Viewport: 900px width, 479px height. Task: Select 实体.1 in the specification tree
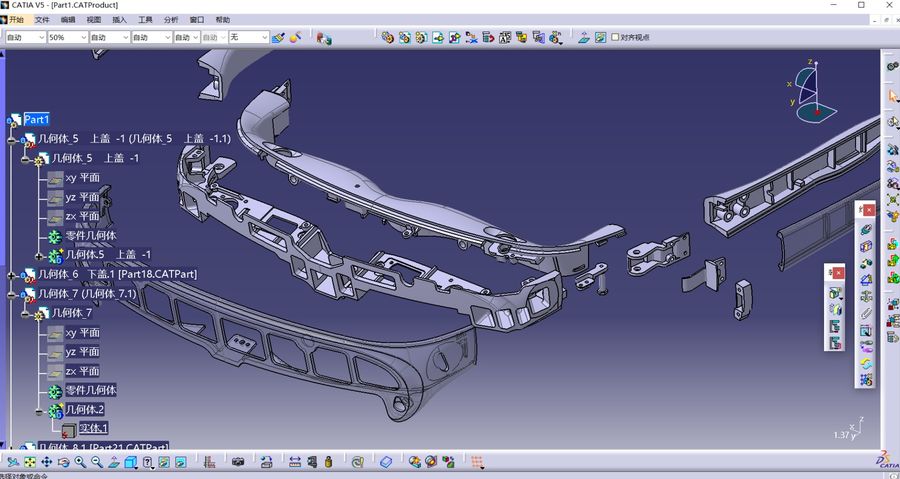(94, 429)
